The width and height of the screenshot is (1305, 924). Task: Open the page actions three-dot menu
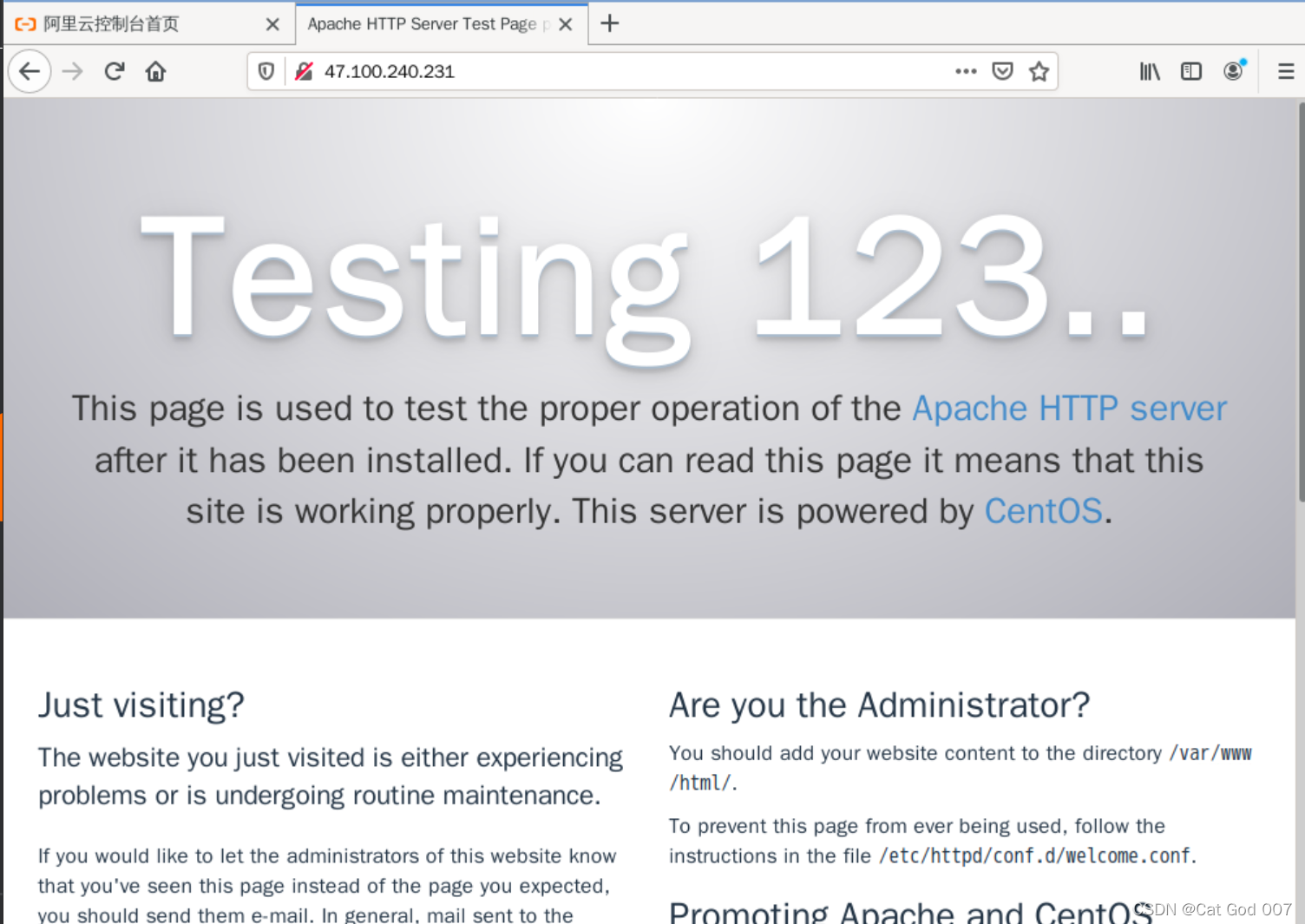click(966, 71)
